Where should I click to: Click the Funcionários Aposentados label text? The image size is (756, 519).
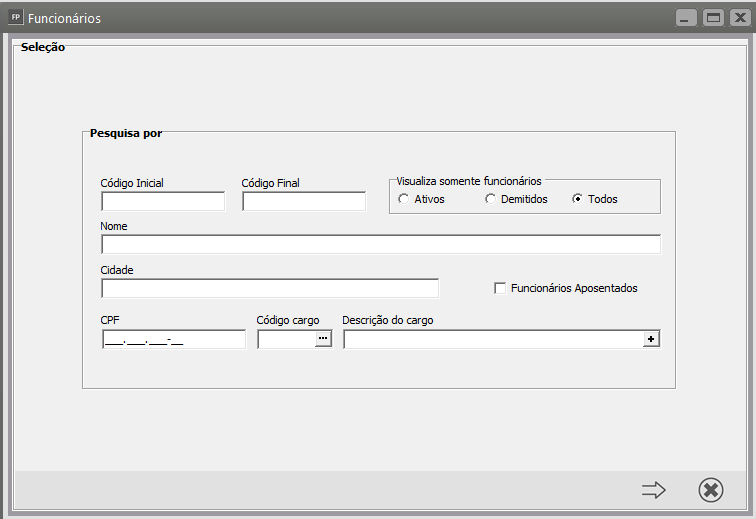574,288
